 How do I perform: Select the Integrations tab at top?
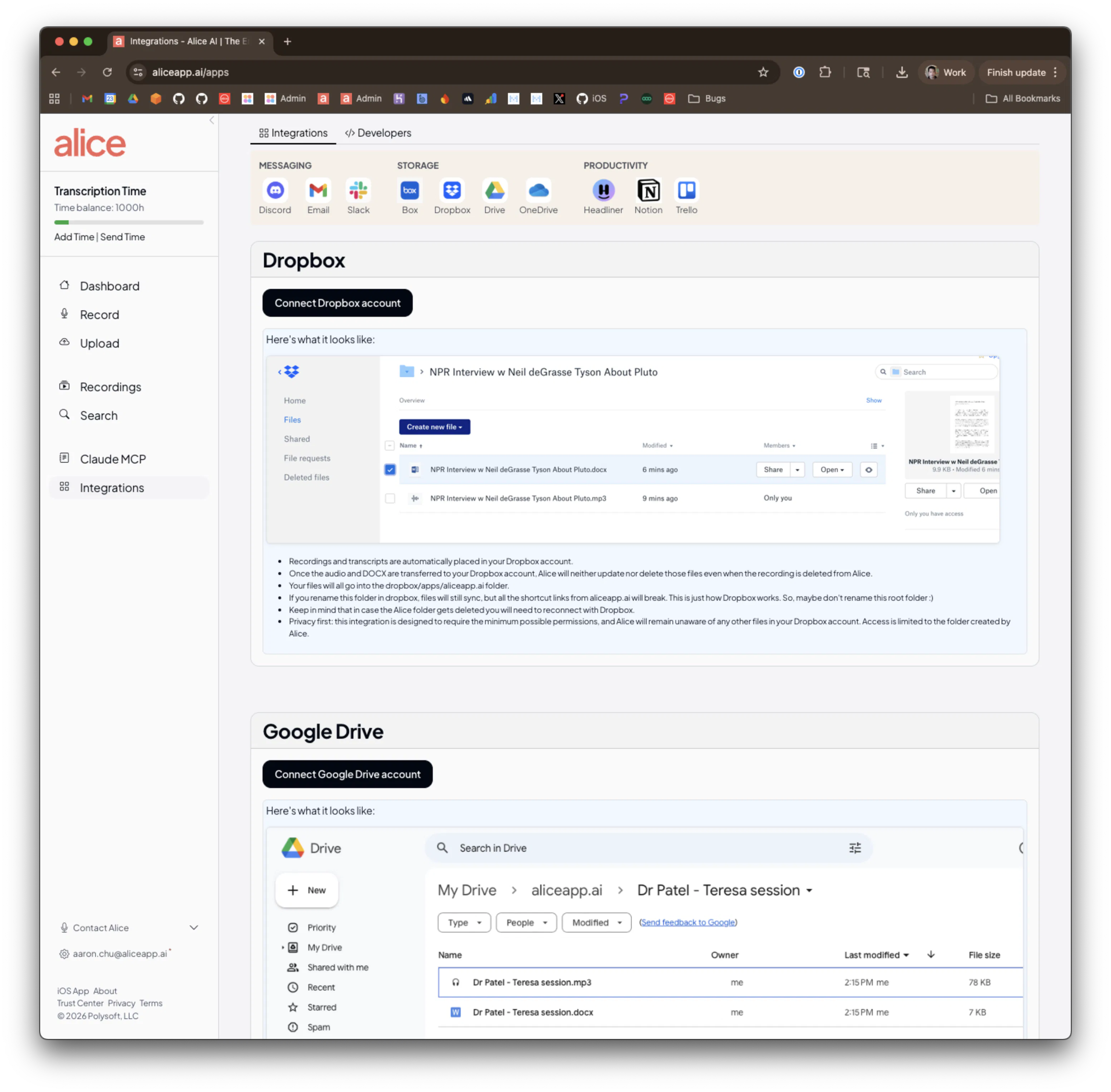point(293,133)
